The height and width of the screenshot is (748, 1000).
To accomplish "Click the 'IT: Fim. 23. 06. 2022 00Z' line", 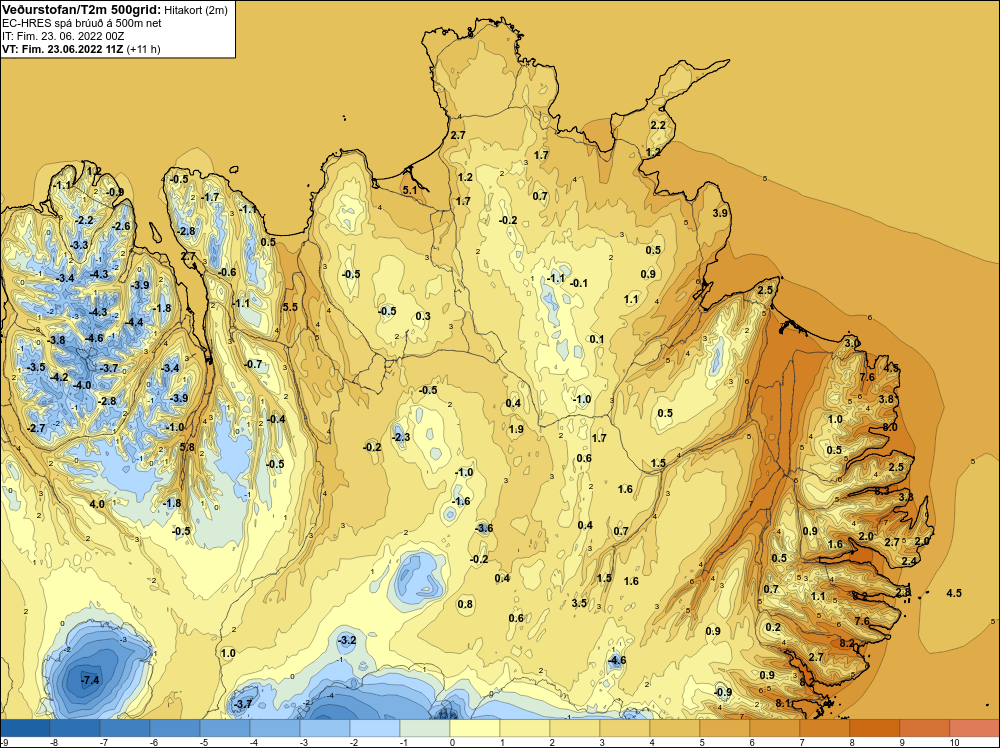I will coord(63,36).
